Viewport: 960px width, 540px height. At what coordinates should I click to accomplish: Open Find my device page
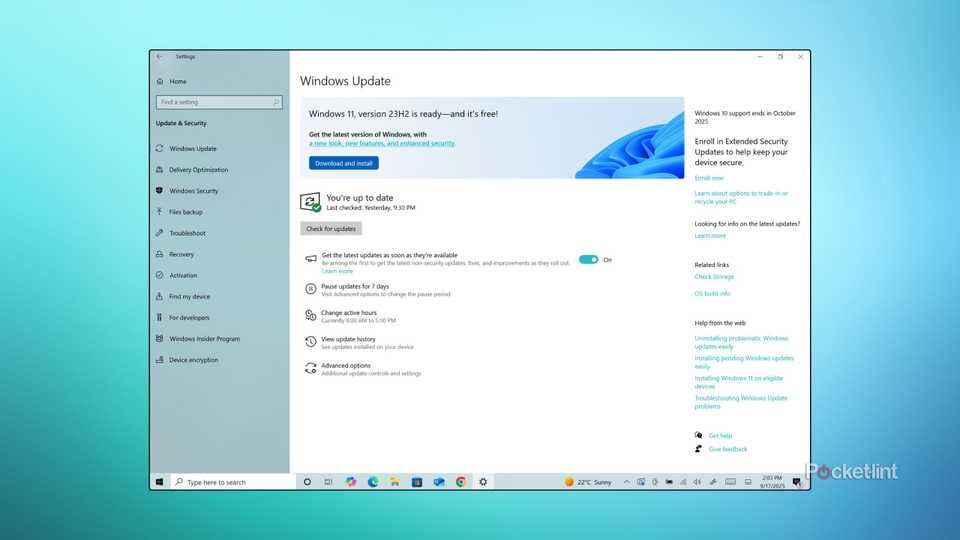[x=189, y=296]
